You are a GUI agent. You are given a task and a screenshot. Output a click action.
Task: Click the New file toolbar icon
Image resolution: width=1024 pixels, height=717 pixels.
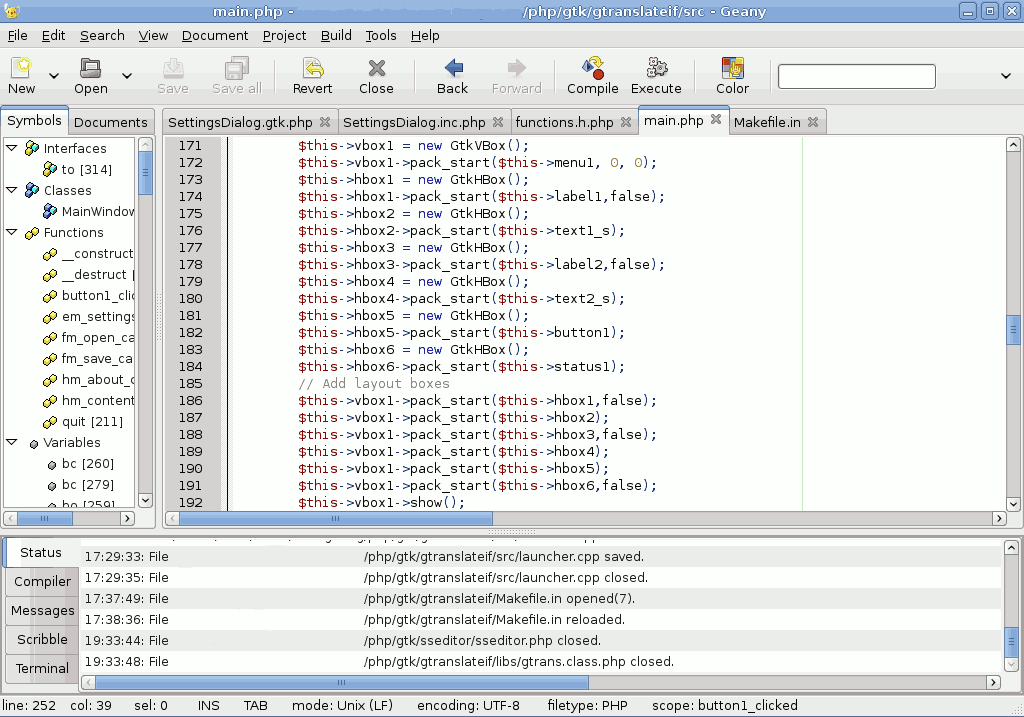click(x=22, y=68)
